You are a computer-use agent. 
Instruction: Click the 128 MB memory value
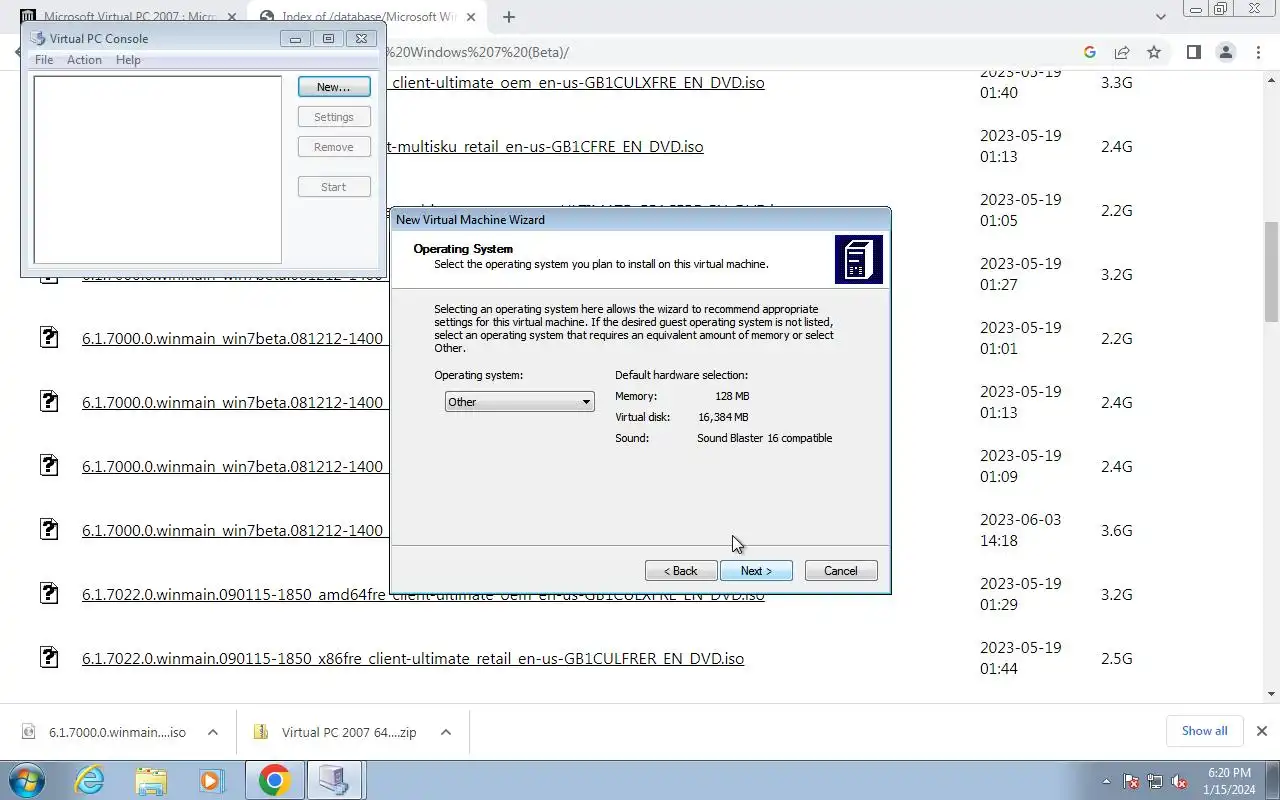[x=732, y=396]
